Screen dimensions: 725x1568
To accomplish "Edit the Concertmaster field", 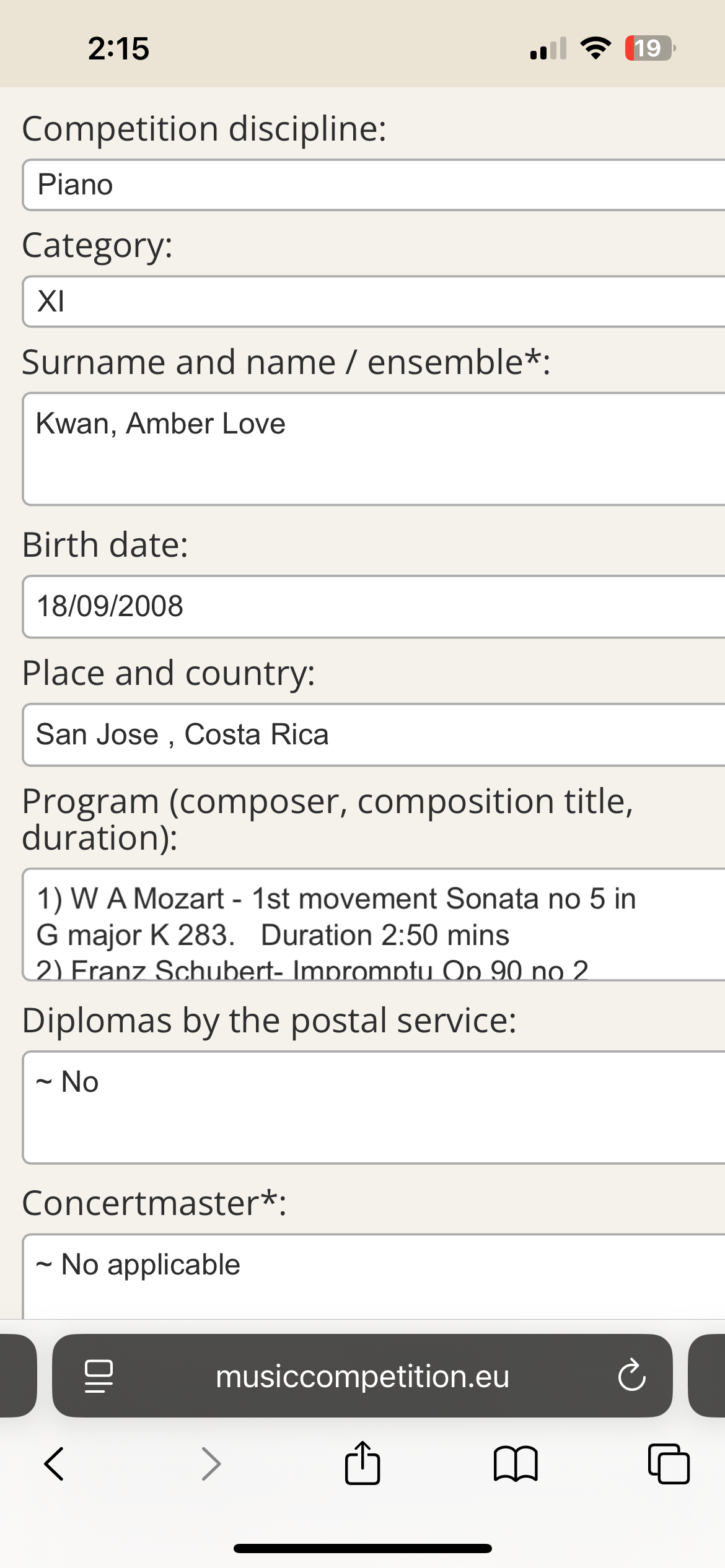I will tap(372, 1276).
